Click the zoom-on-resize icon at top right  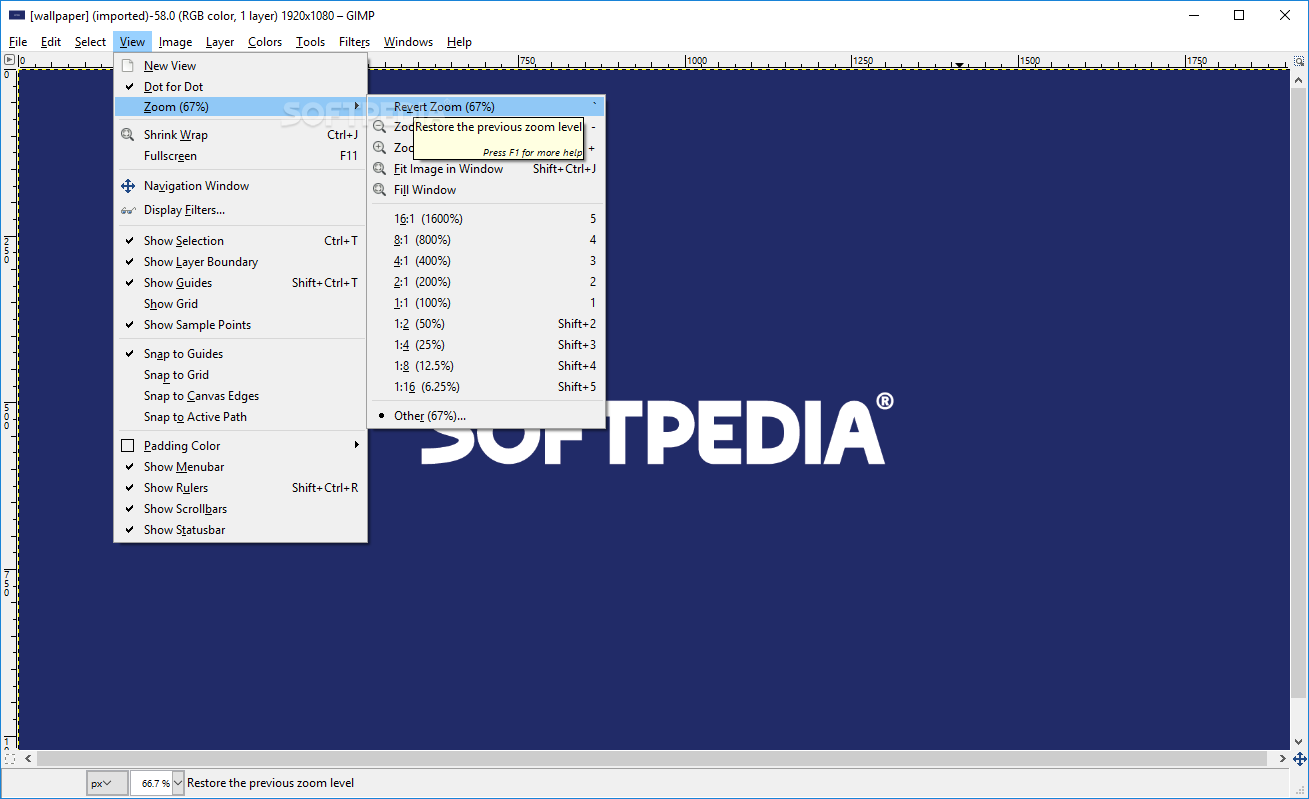1299,60
